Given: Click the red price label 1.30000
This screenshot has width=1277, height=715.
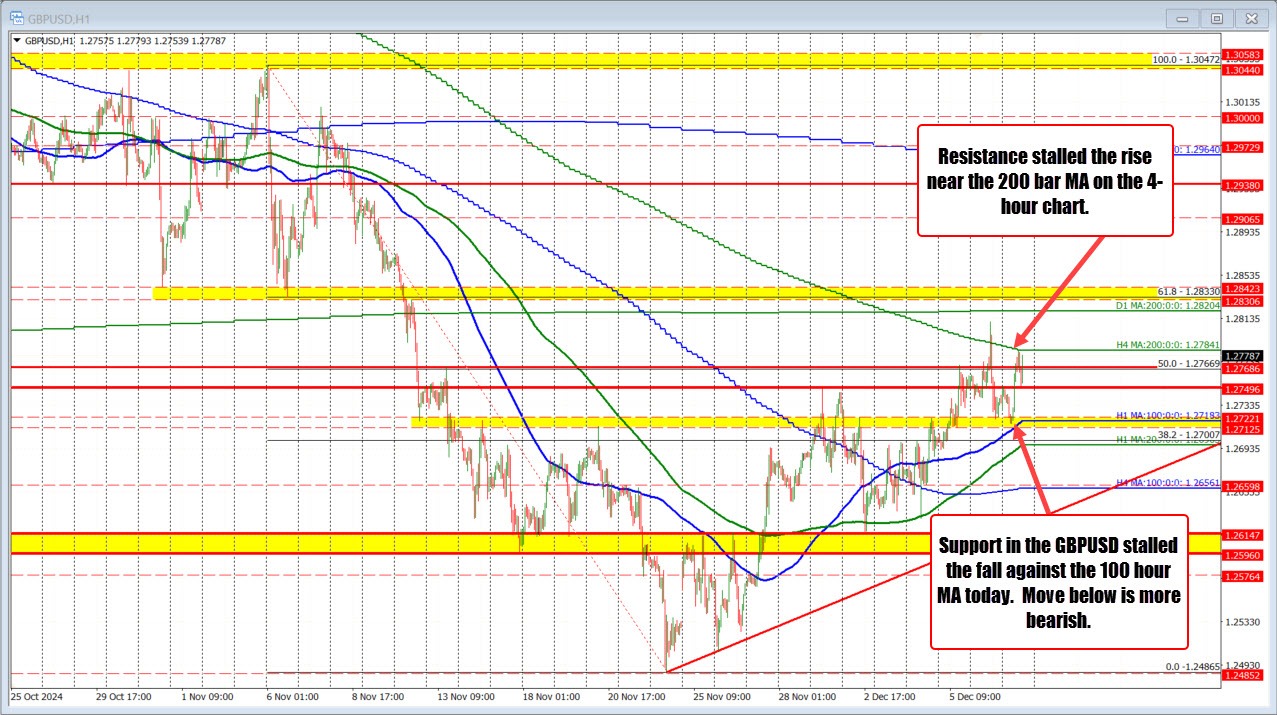Looking at the screenshot, I should (1244, 117).
